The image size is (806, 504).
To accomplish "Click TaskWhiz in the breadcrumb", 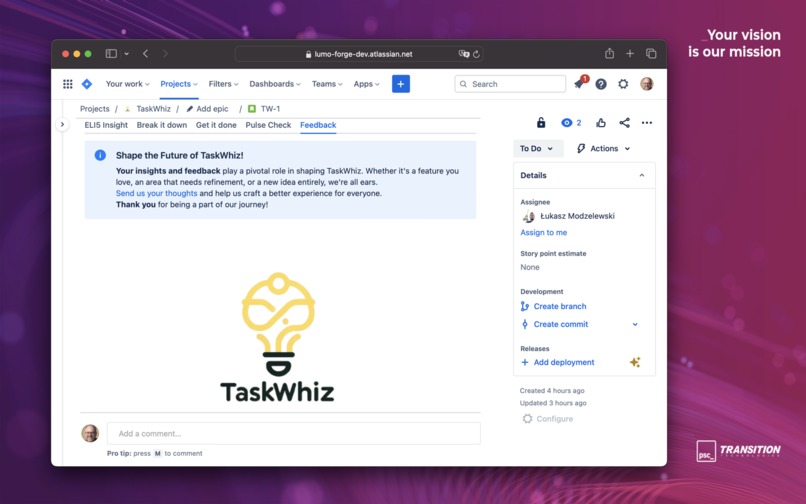I will tap(153, 109).
